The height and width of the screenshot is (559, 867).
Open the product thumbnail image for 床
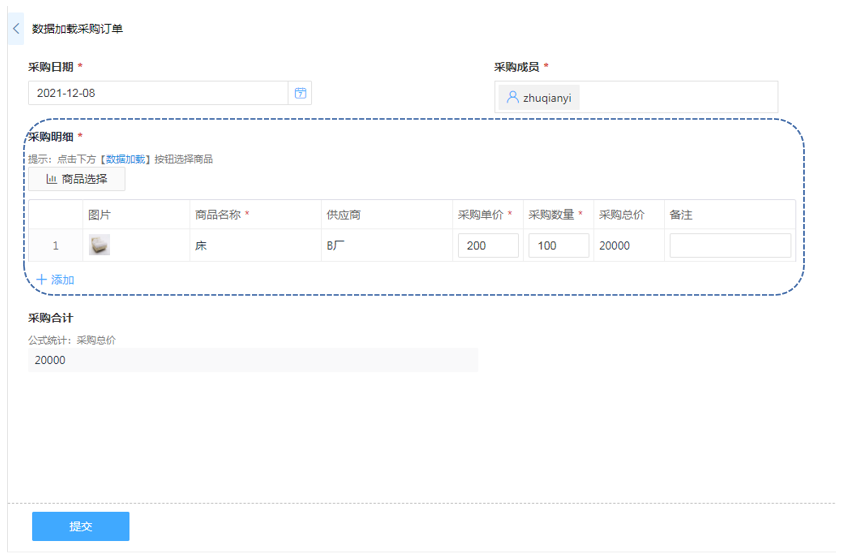[99, 245]
